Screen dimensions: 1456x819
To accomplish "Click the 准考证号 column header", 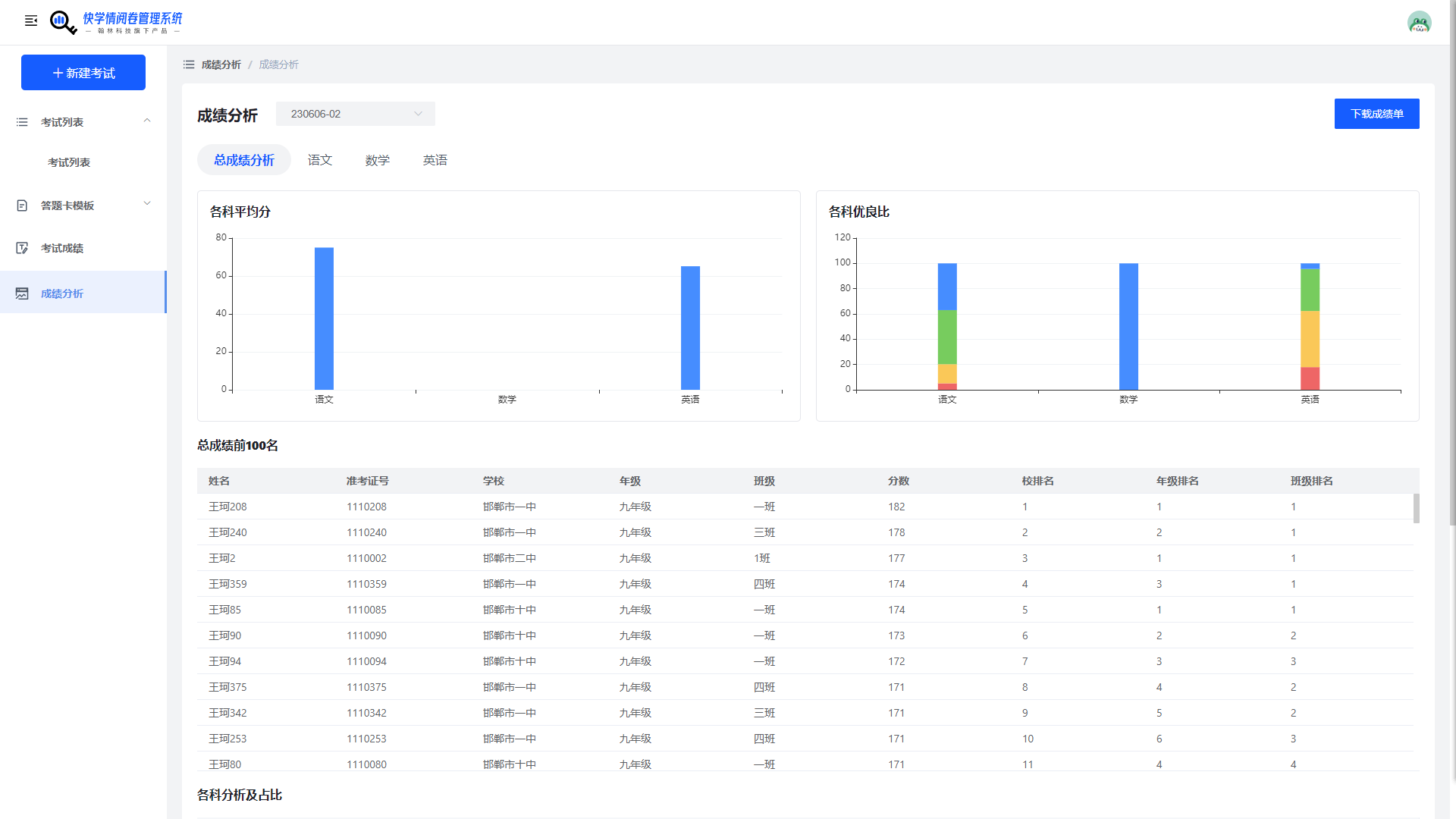I will [368, 481].
